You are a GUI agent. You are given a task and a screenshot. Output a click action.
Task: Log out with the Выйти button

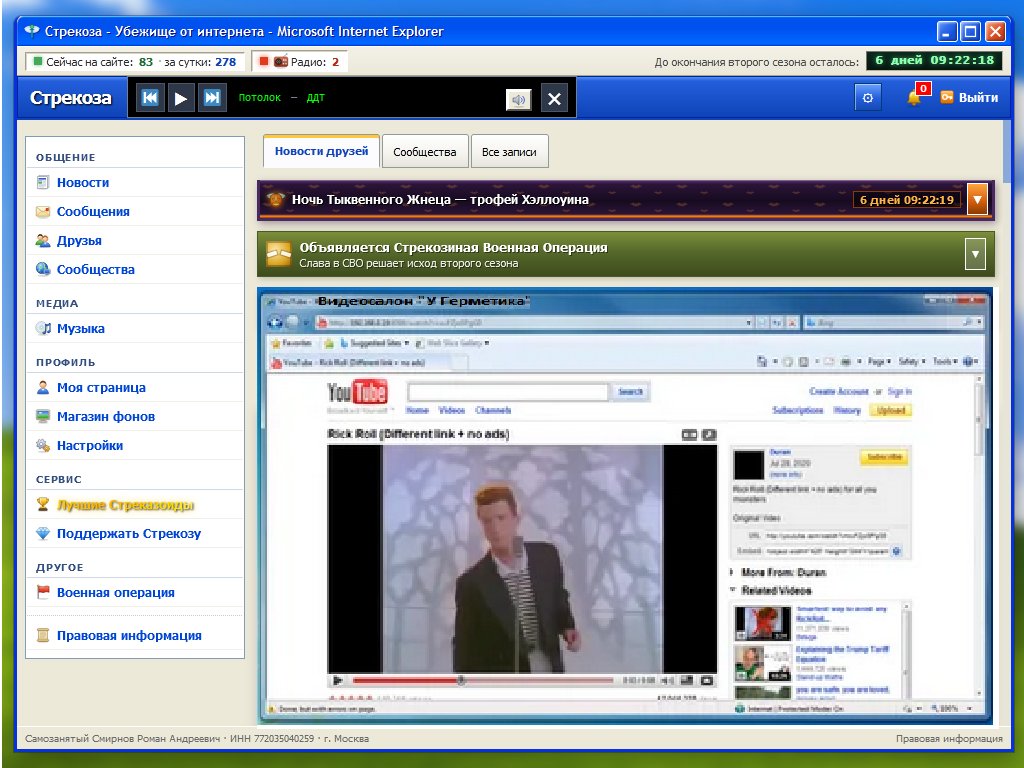click(969, 97)
